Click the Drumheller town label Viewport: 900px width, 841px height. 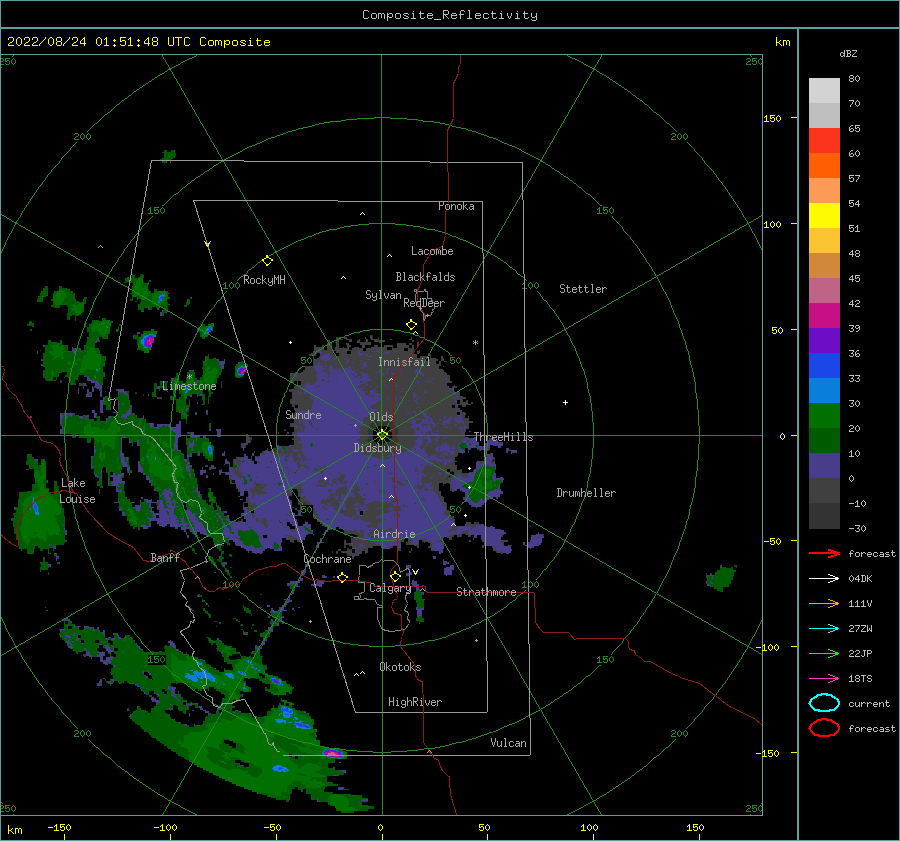pos(586,493)
